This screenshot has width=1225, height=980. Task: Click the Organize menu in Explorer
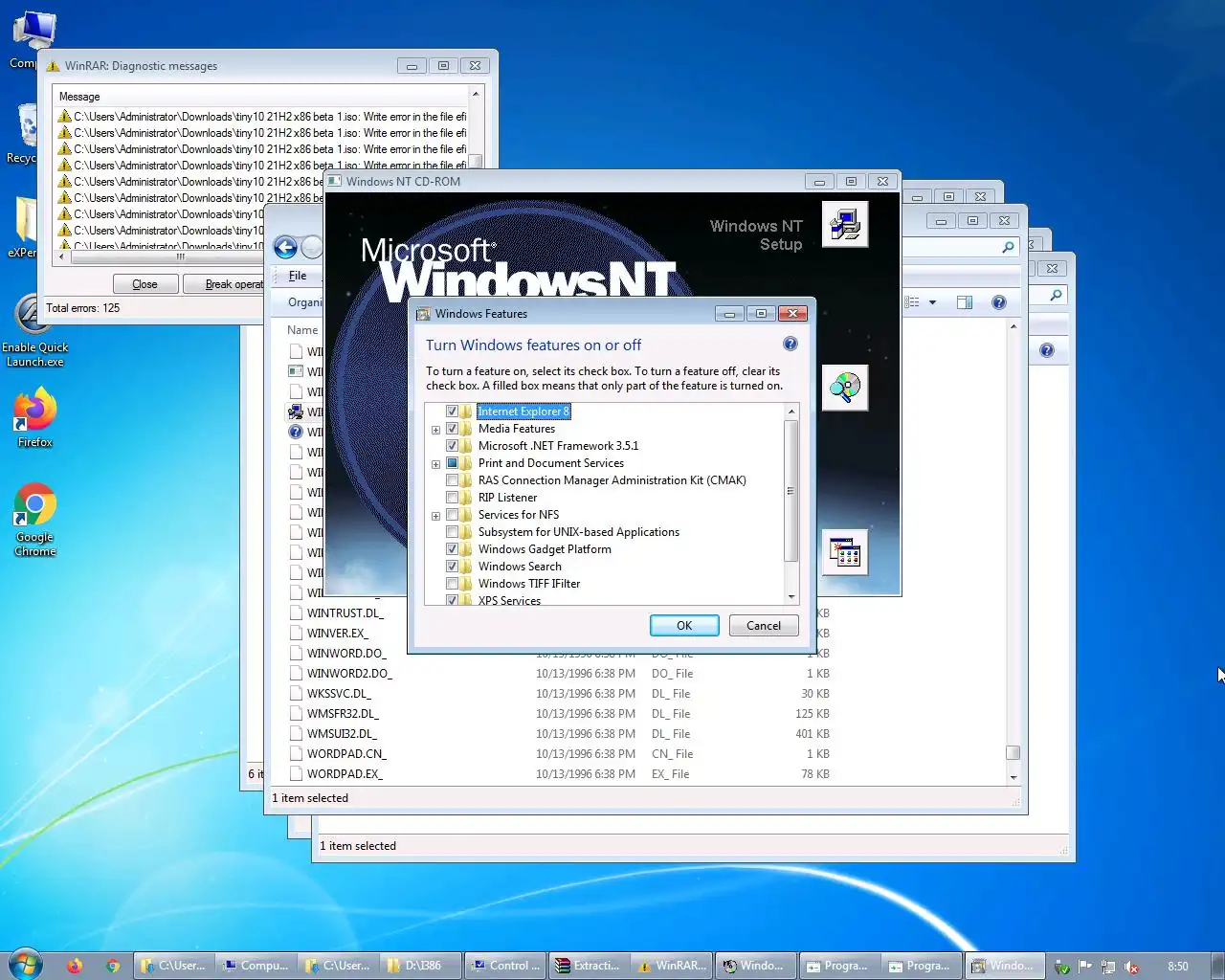click(305, 302)
